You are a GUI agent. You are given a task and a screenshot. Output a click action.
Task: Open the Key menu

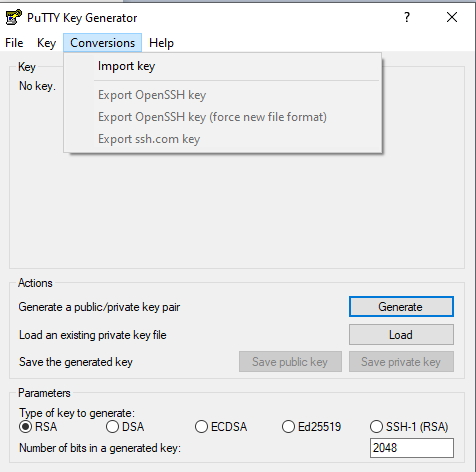point(46,43)
